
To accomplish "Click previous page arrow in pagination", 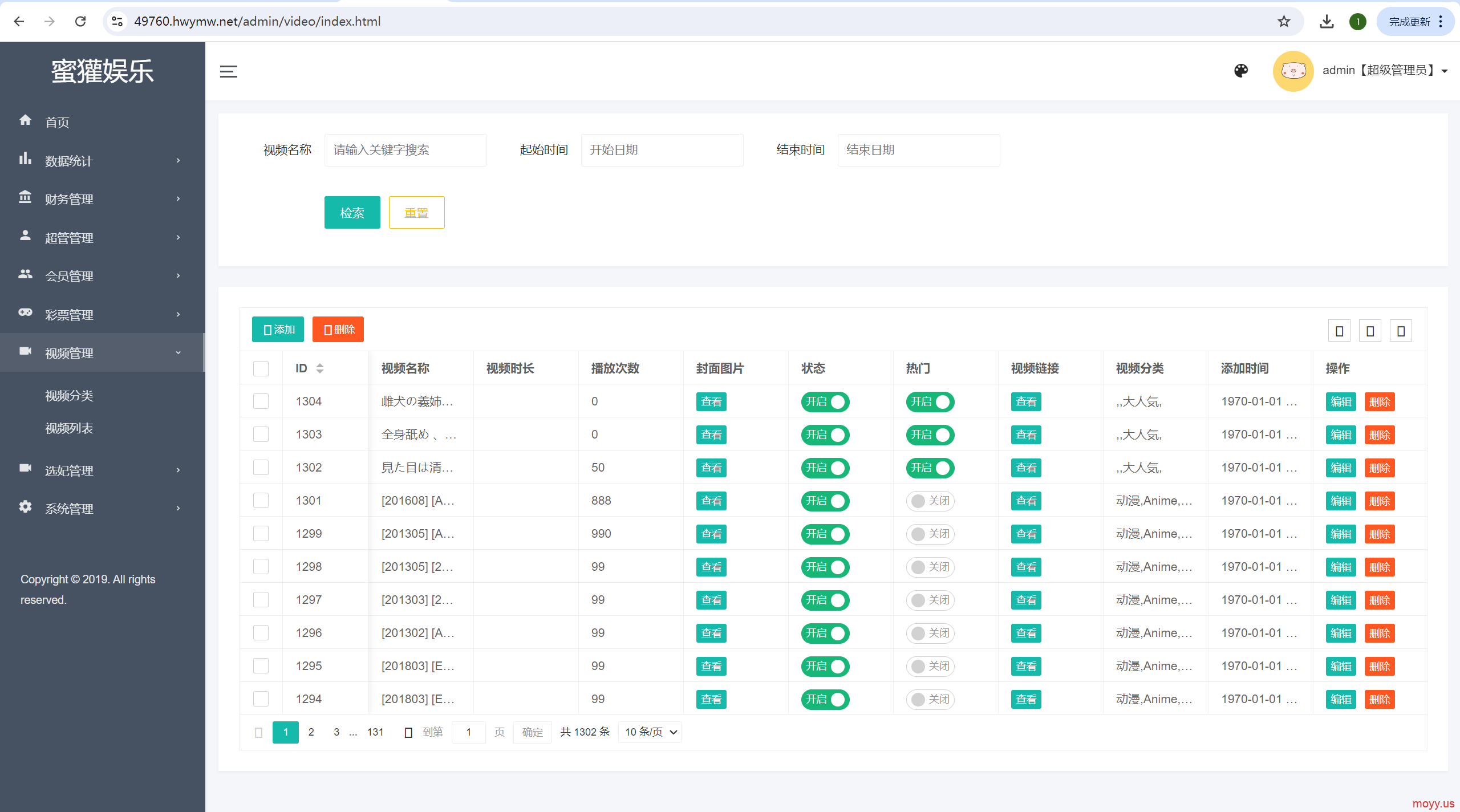I will (x=259, y=733).
